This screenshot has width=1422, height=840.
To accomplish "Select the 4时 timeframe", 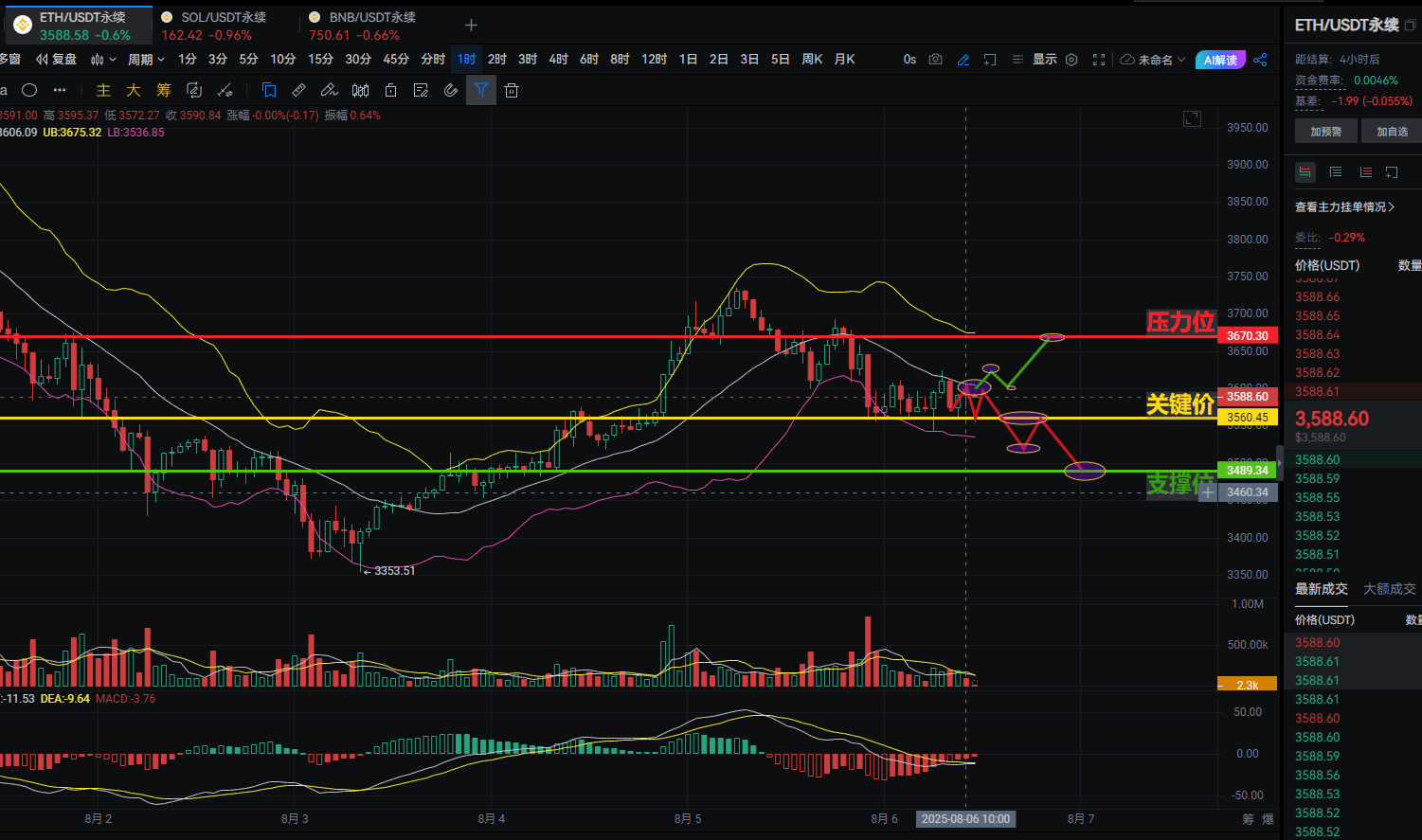I will pos(558,59).
